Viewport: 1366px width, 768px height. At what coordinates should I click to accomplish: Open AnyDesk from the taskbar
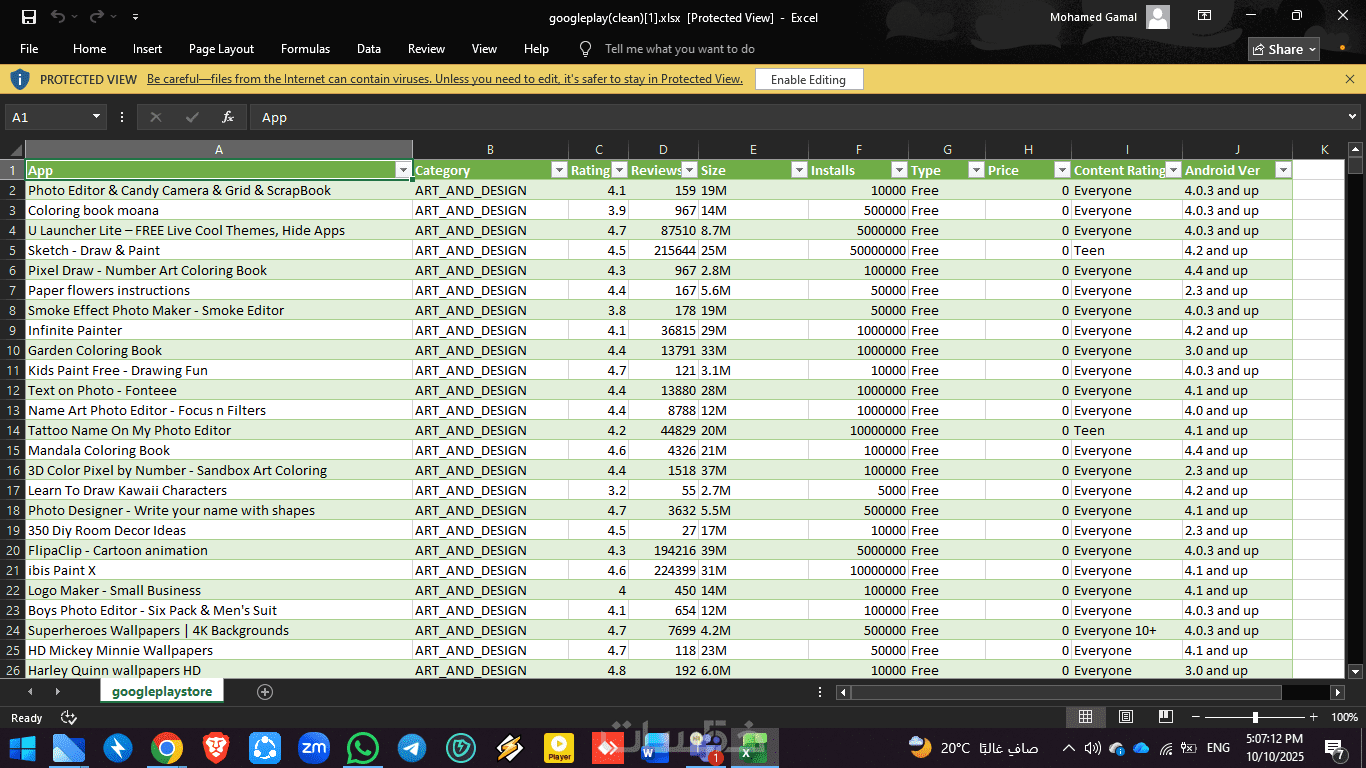point(608,747)
